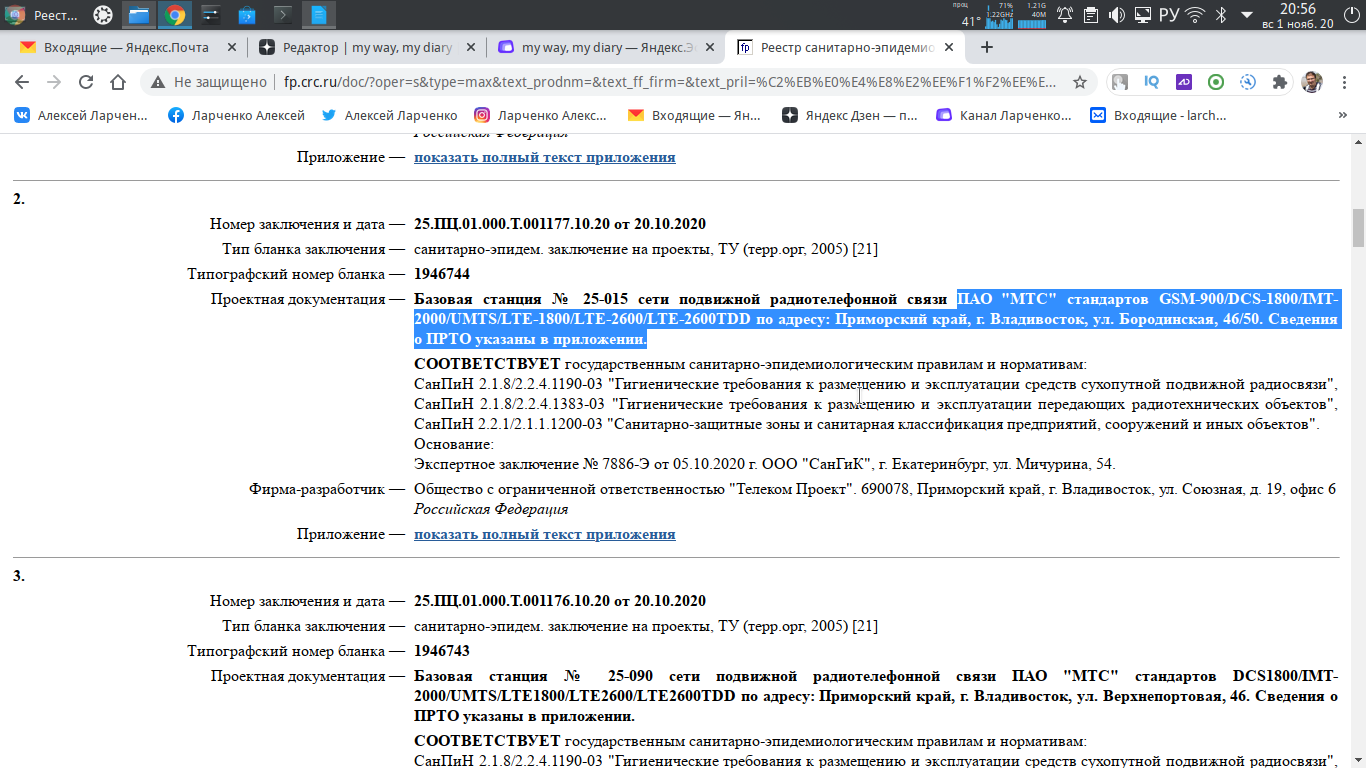Click conclusion number 25.ПЦ.01.000.Т.001177.10.20
The width and height of the screenshot is (1366, 768).
[x=560, y=224]
